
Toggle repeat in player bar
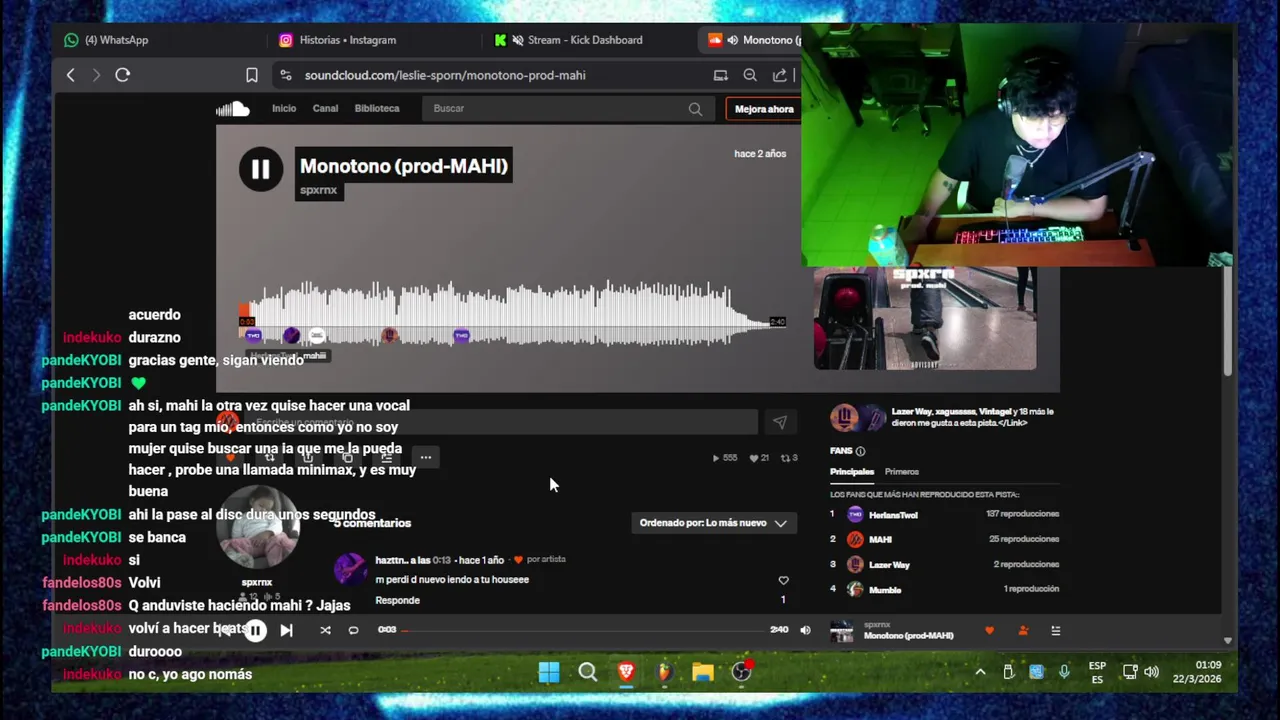pyautogui.click(x=353, y=630)
